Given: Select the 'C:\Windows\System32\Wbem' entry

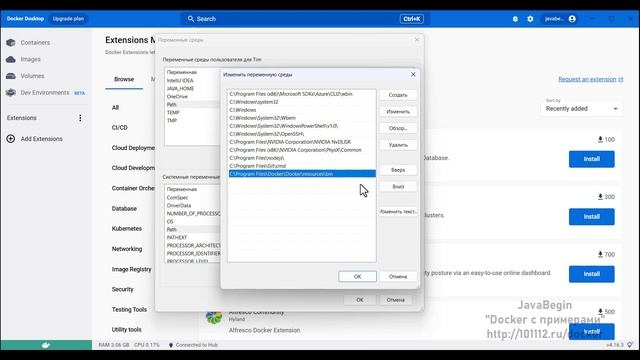Looking at the screenshot, I should (x=302, y=118).
